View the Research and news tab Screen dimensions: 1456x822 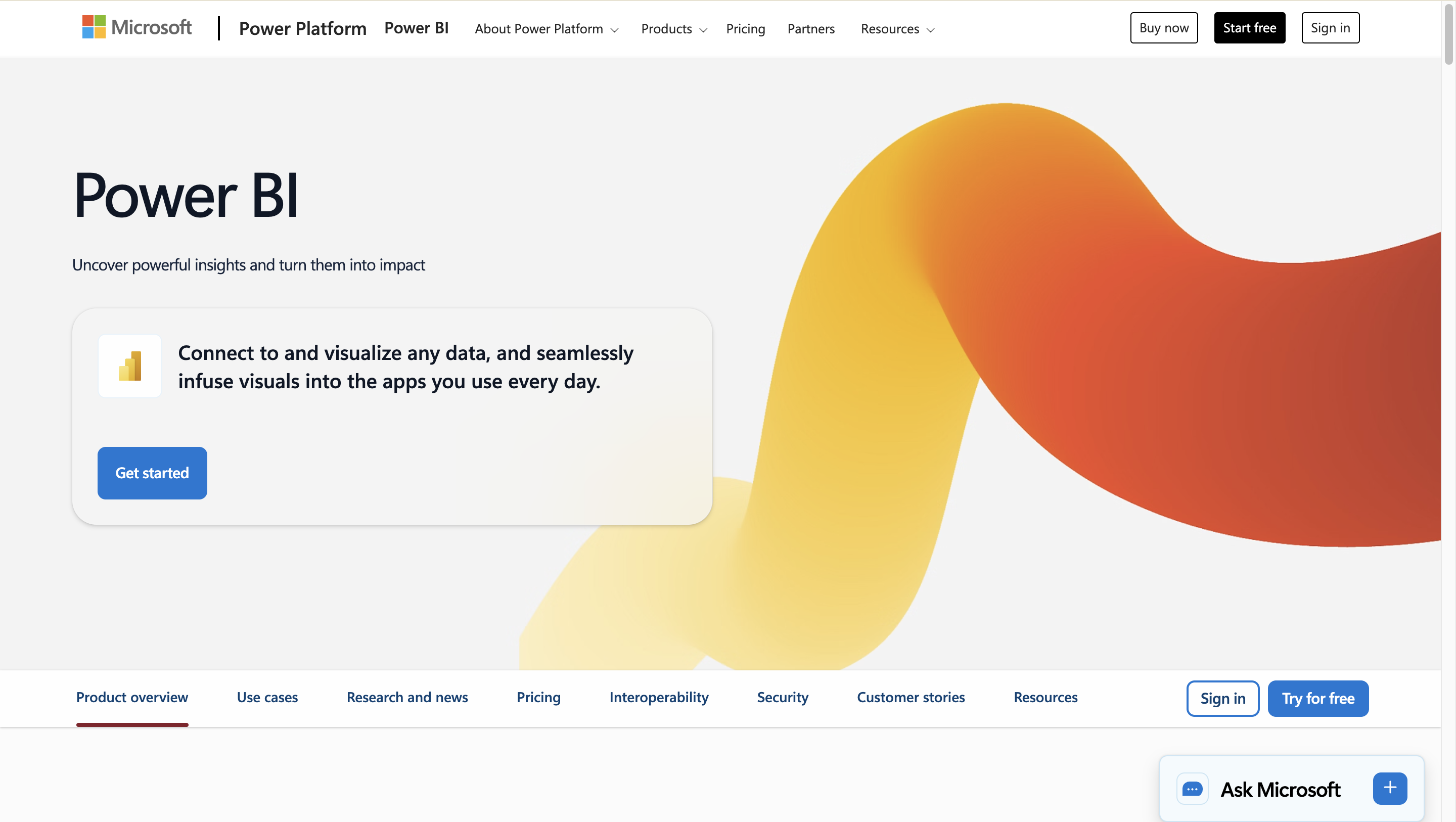click(406, 698)
